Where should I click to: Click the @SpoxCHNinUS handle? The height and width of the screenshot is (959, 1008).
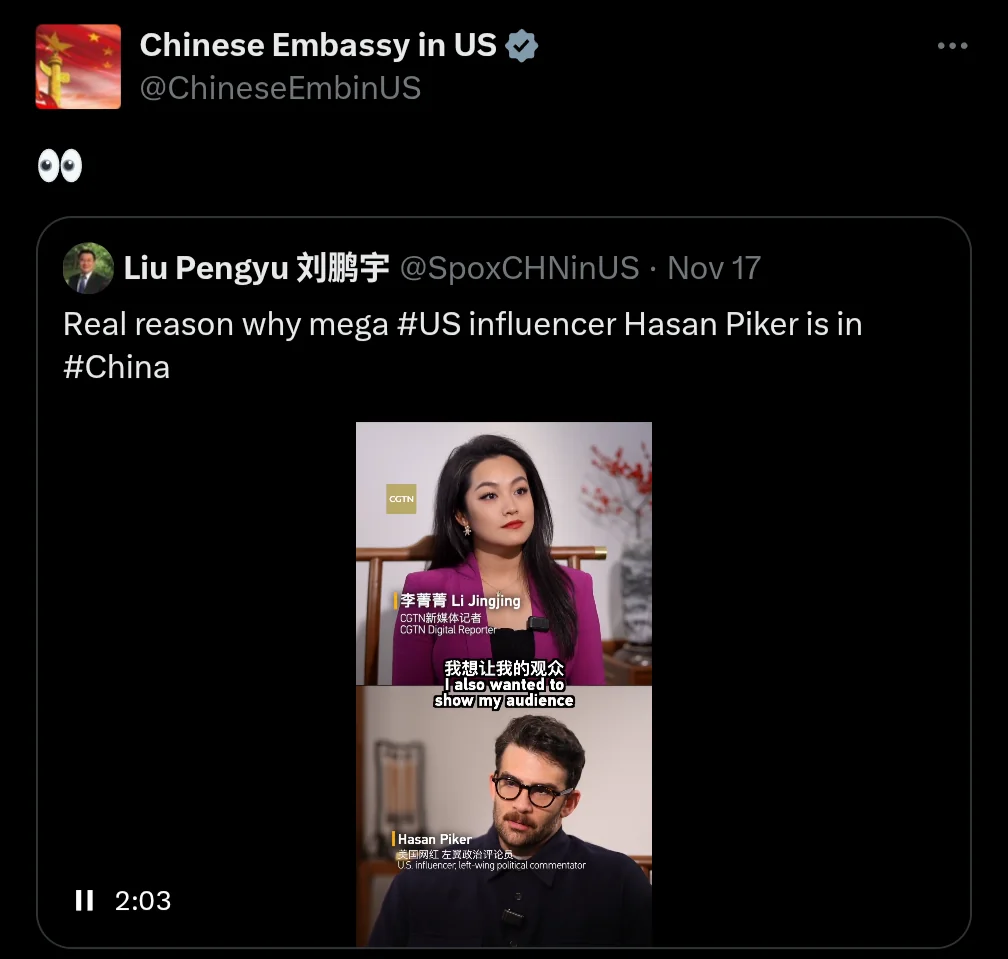(519, 268)
